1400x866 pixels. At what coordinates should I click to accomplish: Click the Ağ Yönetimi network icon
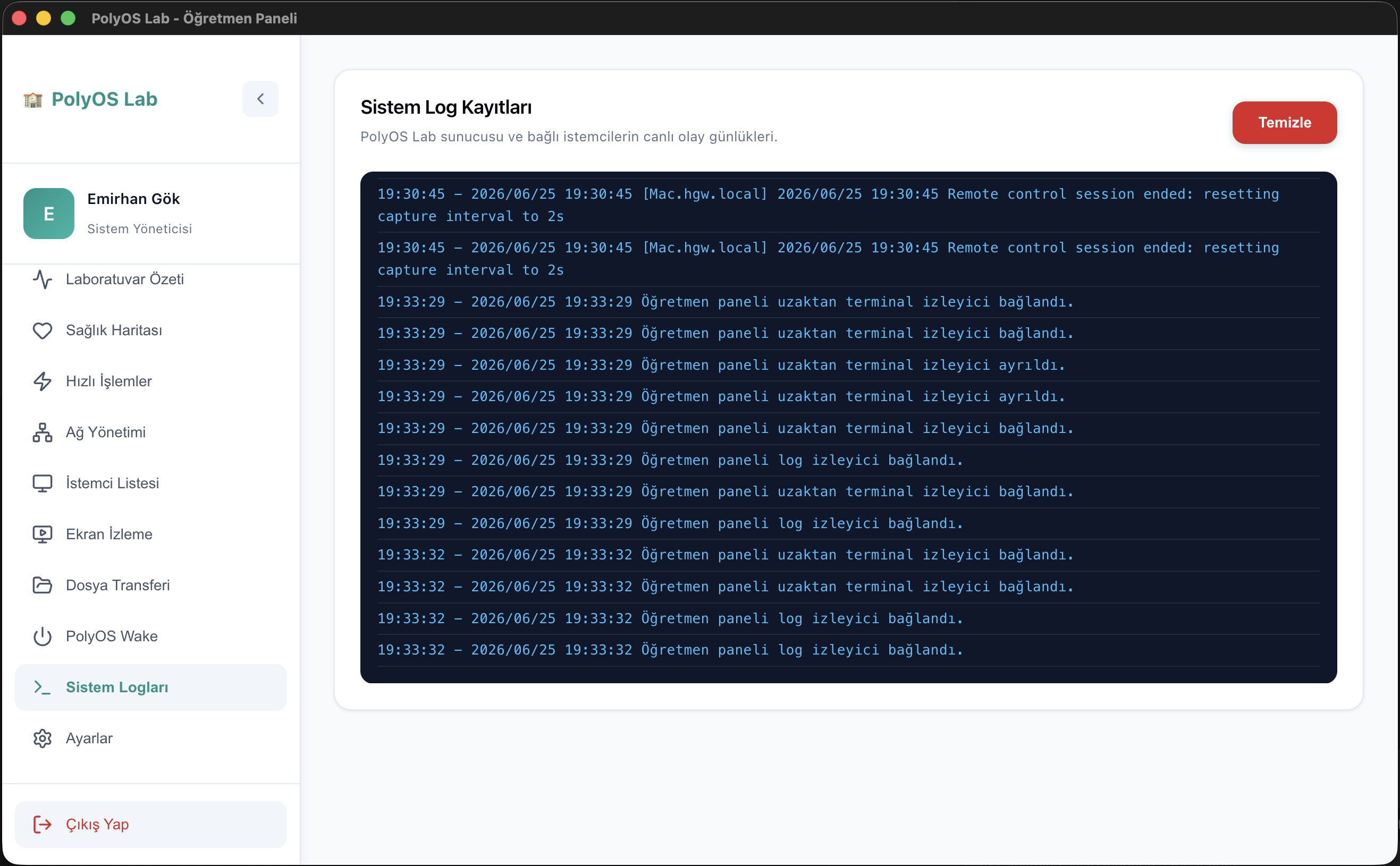pyautogui.click(x=43, y=432)
